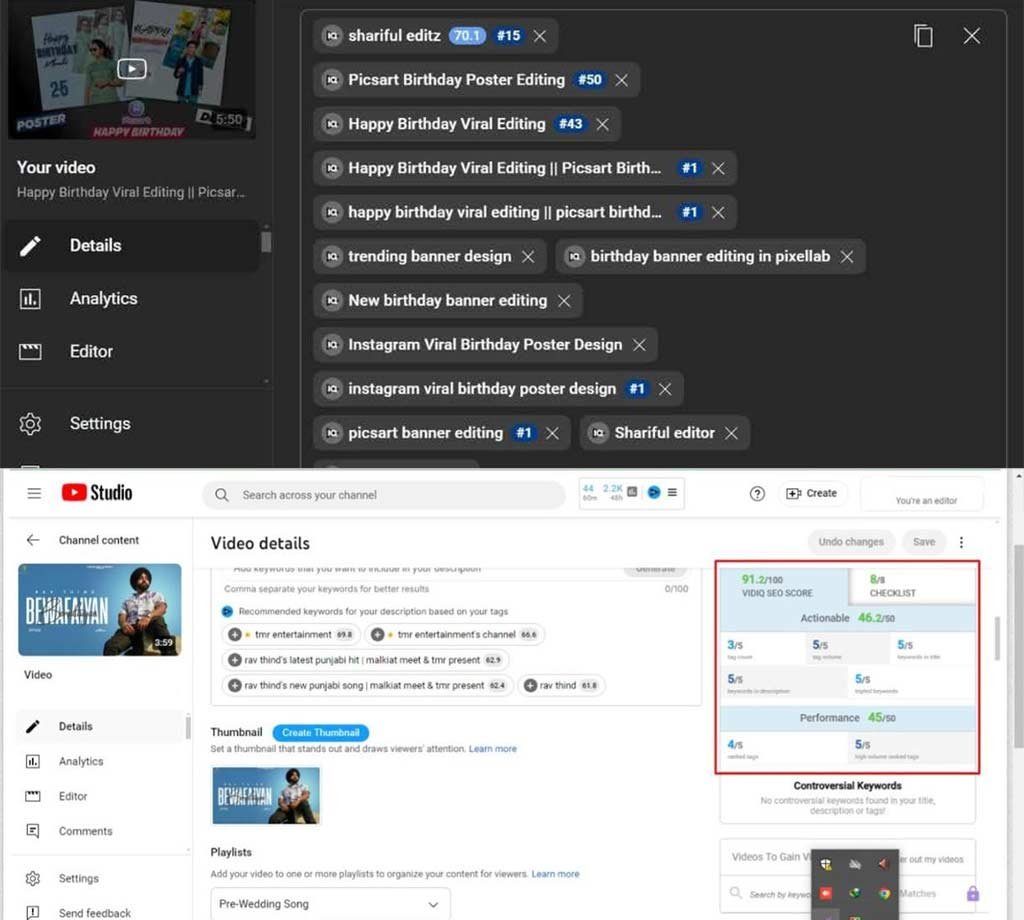Go back to Channel content with arrow
Viewport: 1024px width, 920px height.
click(33, 540)
